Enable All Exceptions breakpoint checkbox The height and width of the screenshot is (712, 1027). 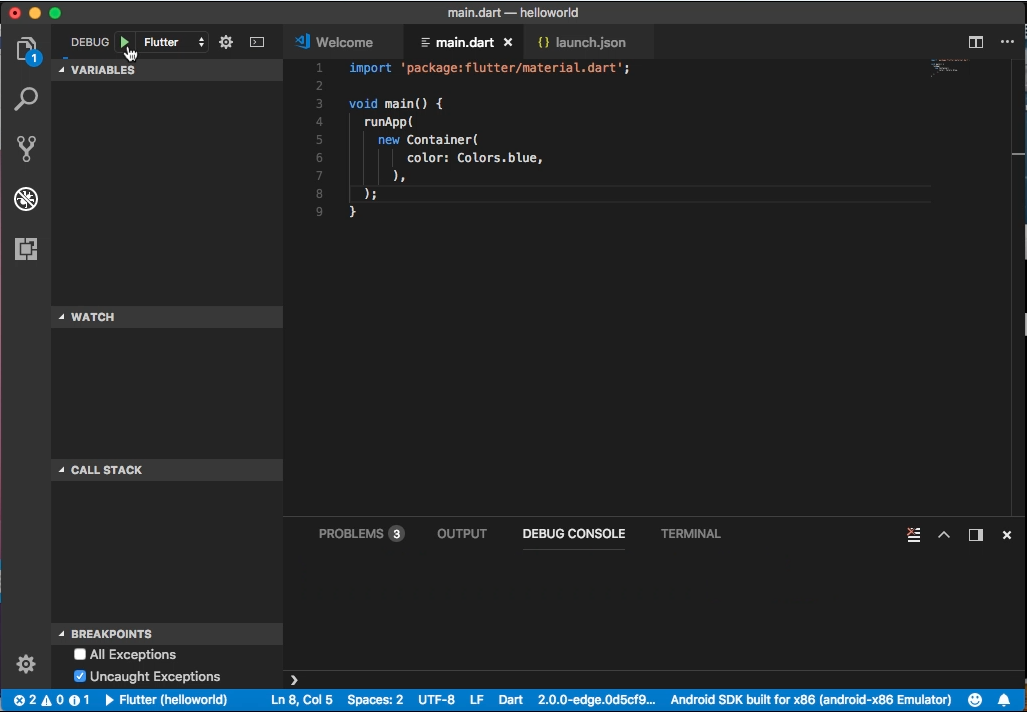80,654
